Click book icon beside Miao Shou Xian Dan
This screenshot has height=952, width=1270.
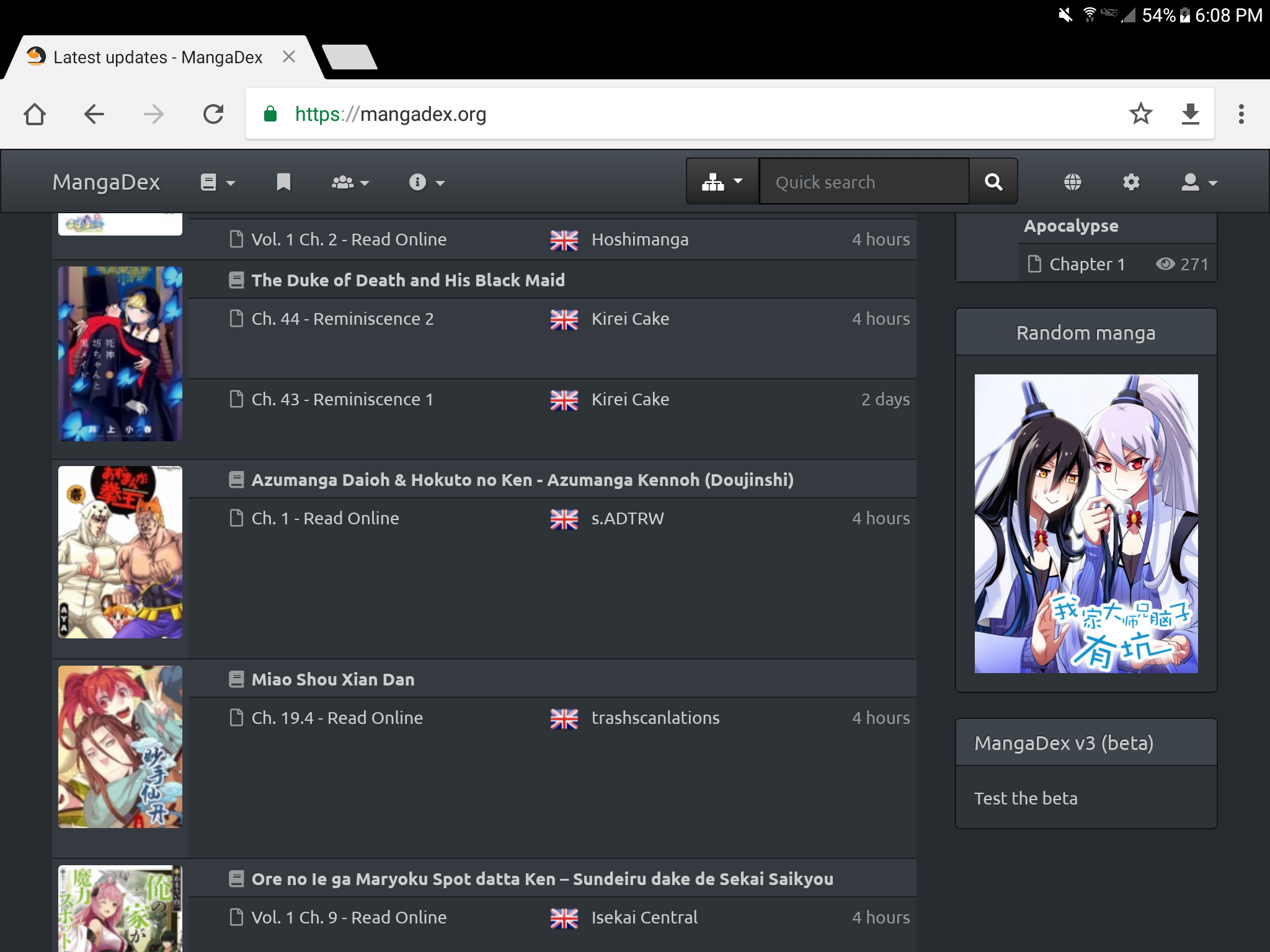point(236,679)
